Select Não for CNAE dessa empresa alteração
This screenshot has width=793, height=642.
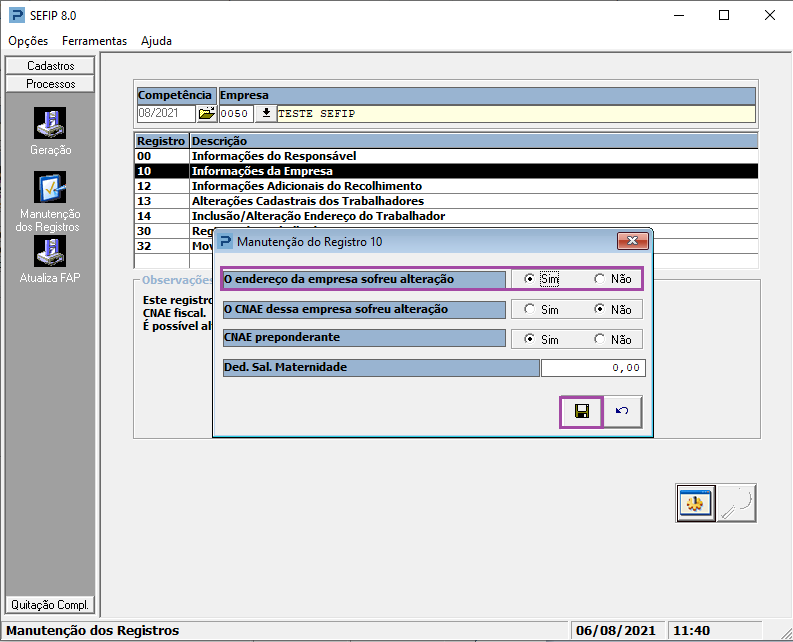pyautogui.click(x=613, y=310)
